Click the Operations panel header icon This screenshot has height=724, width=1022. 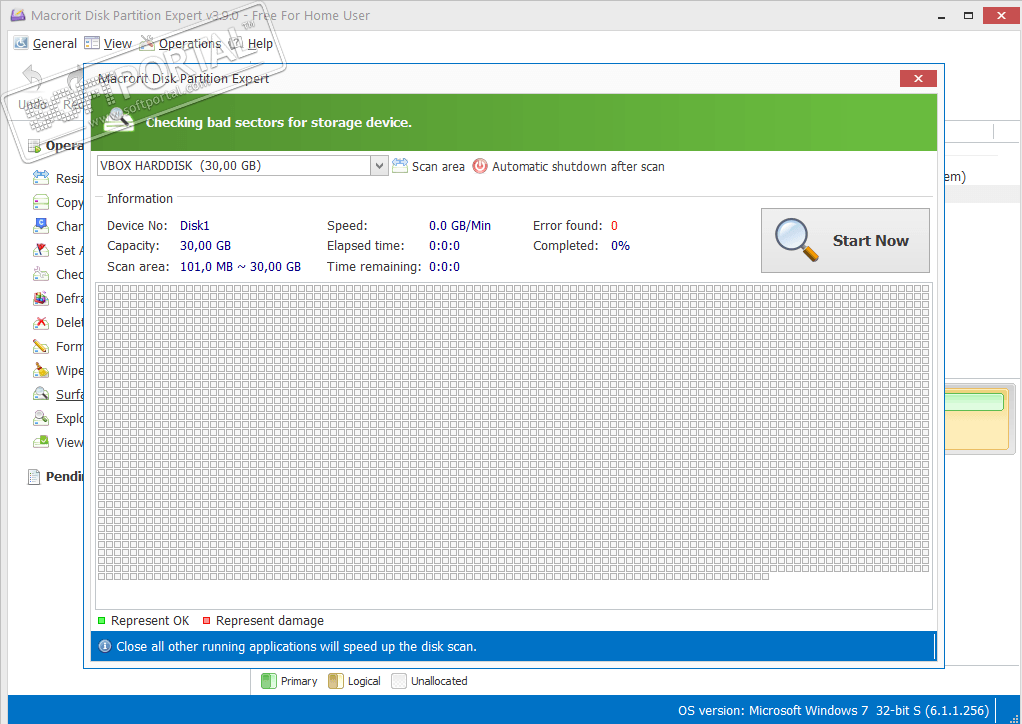pos(34,145)
